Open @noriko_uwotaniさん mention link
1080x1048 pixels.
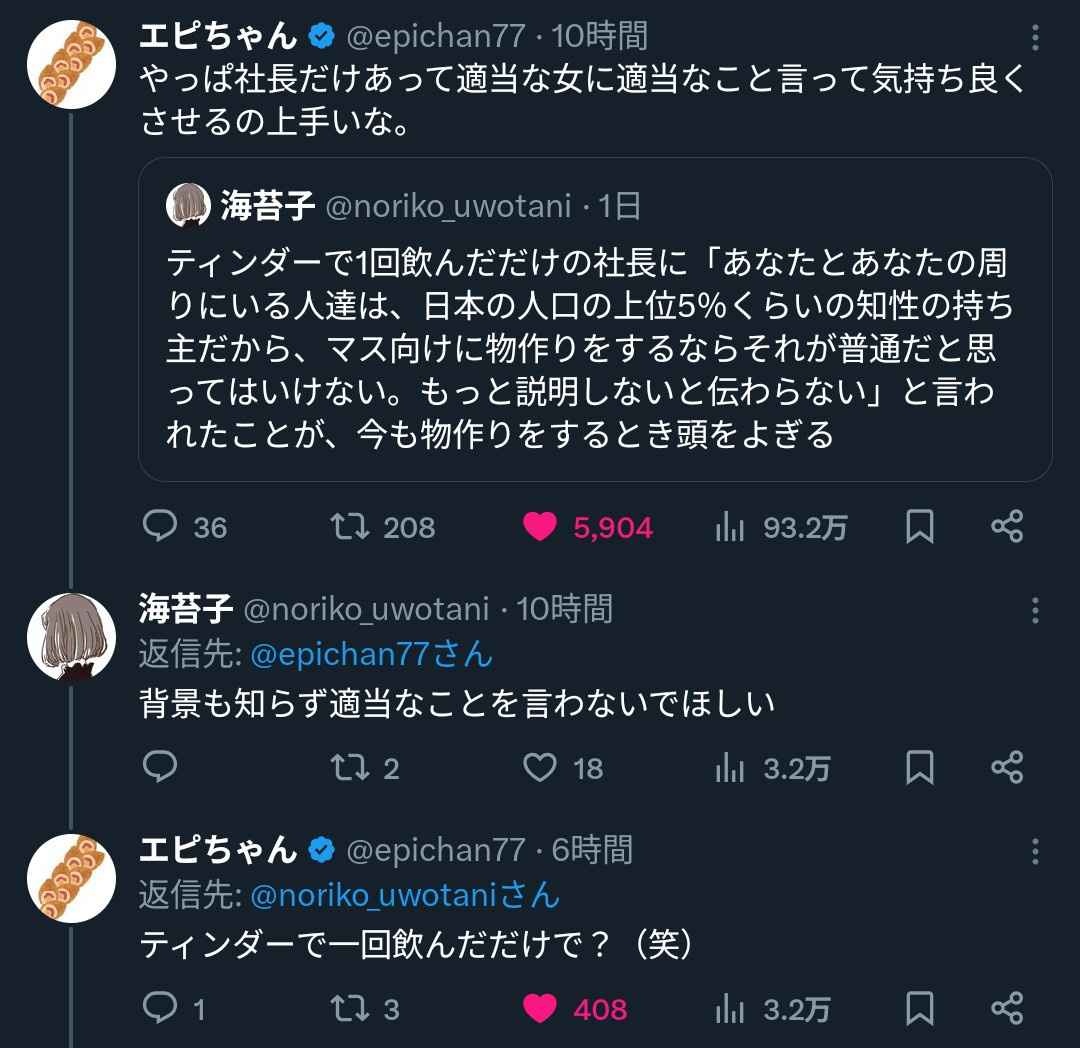click(404, 895)
